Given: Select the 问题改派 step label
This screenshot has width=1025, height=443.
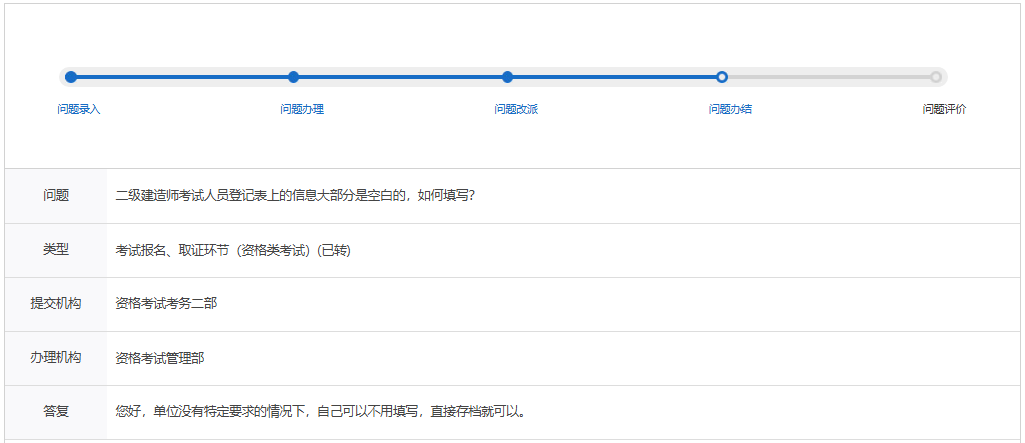Looking at the screenshot, I should (516, 109).
